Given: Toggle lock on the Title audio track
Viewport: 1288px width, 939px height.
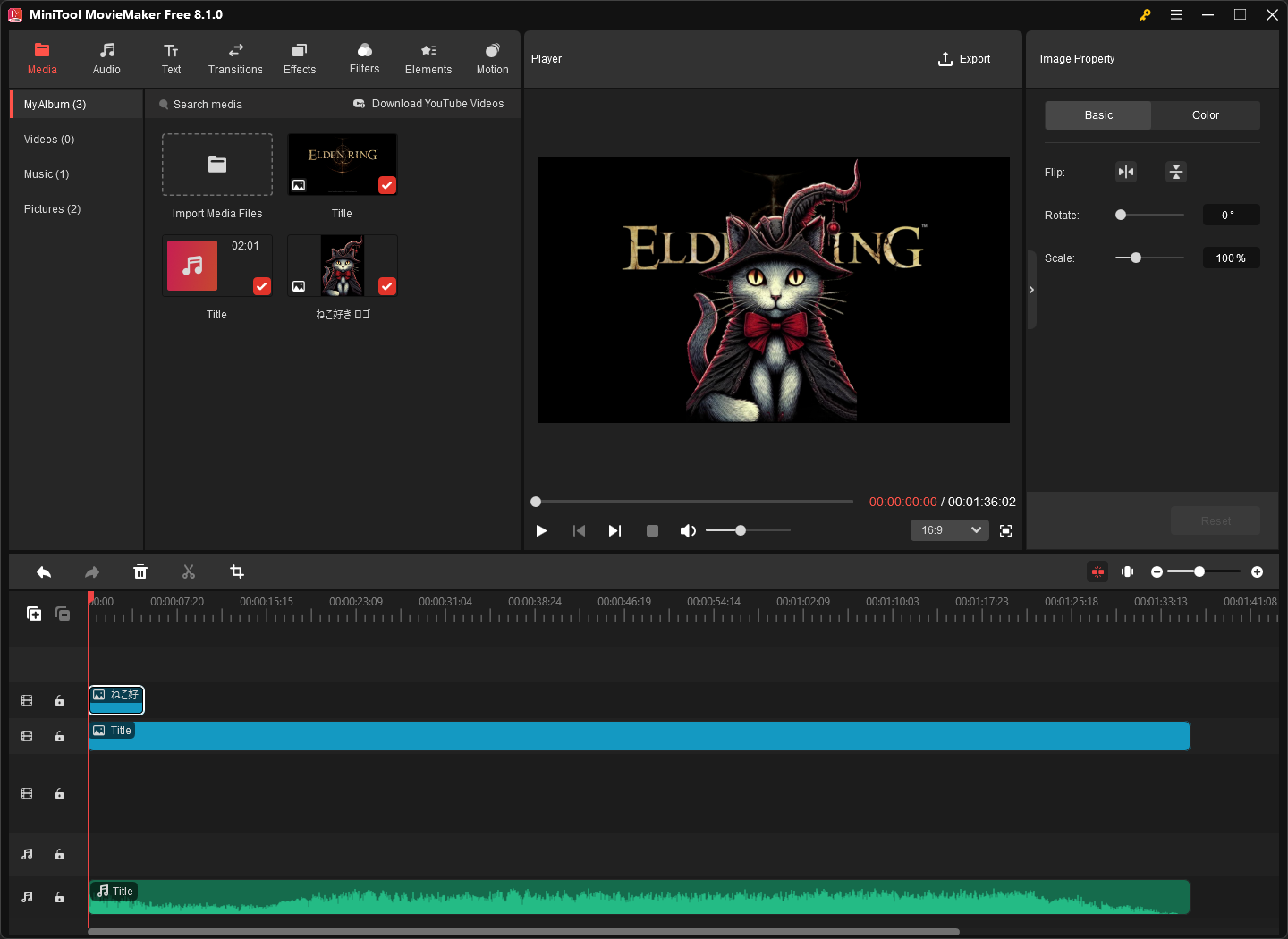Looking at the screenshot, I should coord(59,898).
